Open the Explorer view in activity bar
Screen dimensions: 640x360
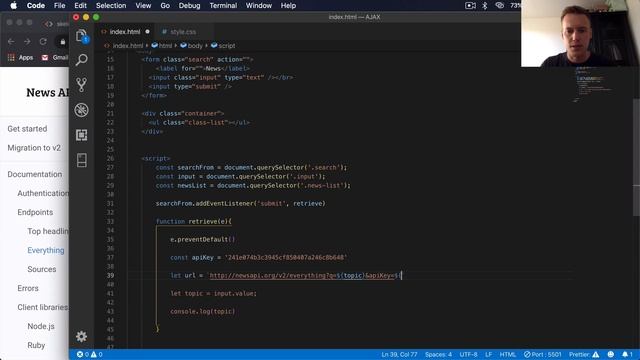click(82, 36)
